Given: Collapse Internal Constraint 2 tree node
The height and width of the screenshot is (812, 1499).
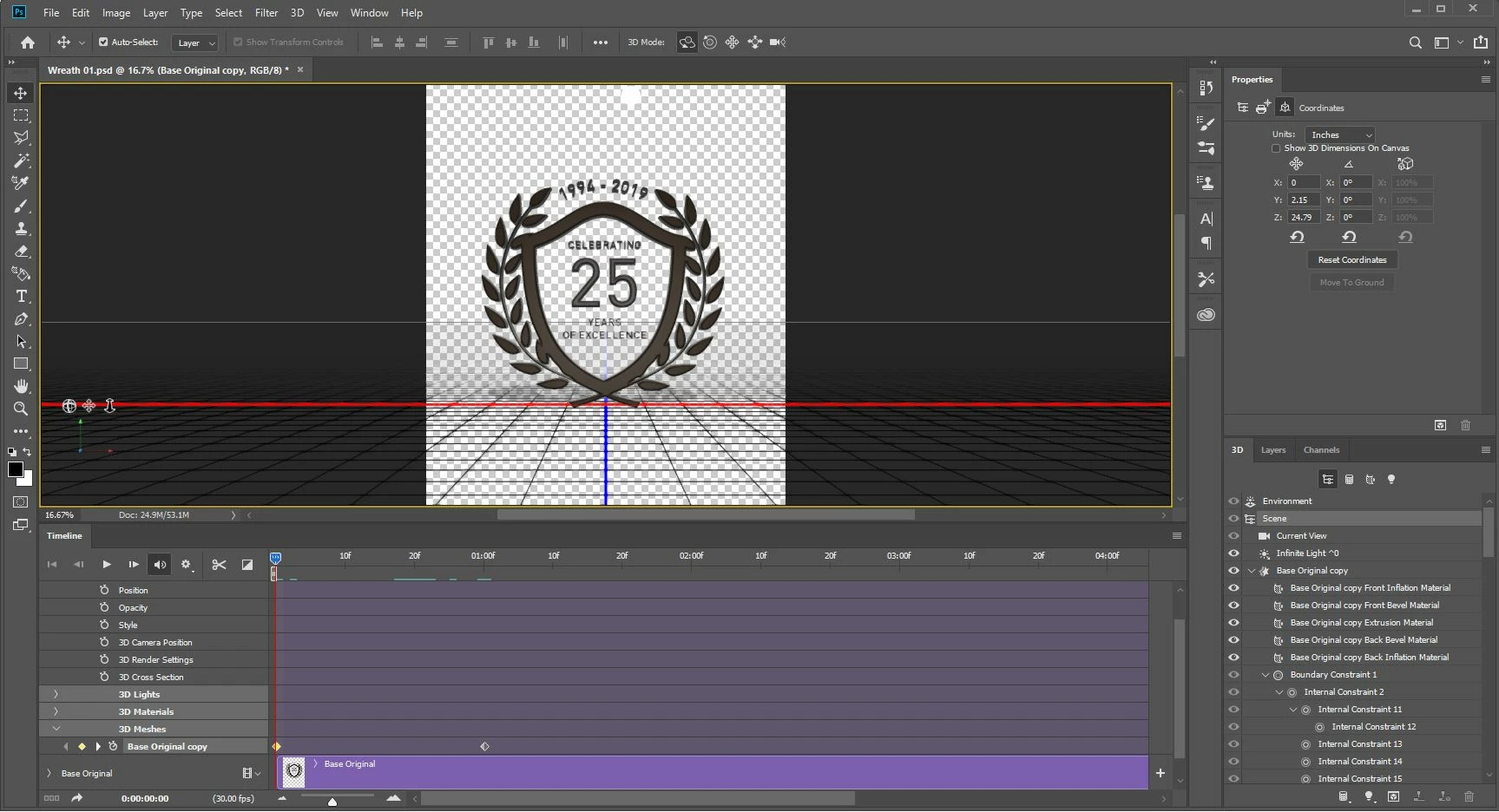Looking at the screenshot, I should click(1279, 692).
